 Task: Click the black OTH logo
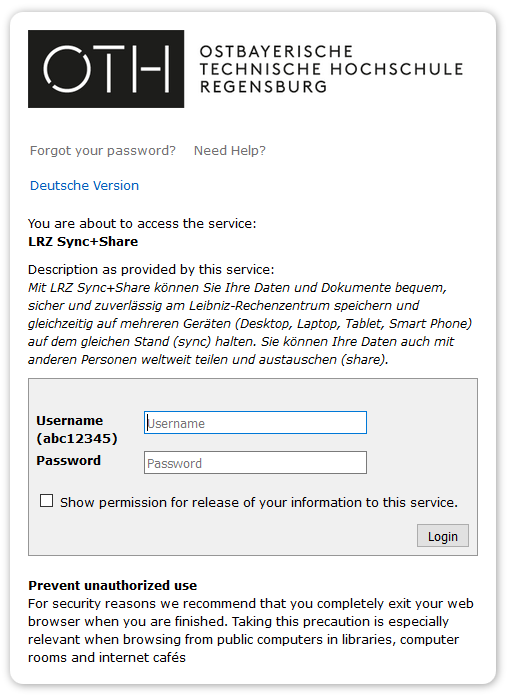[106, 69]
